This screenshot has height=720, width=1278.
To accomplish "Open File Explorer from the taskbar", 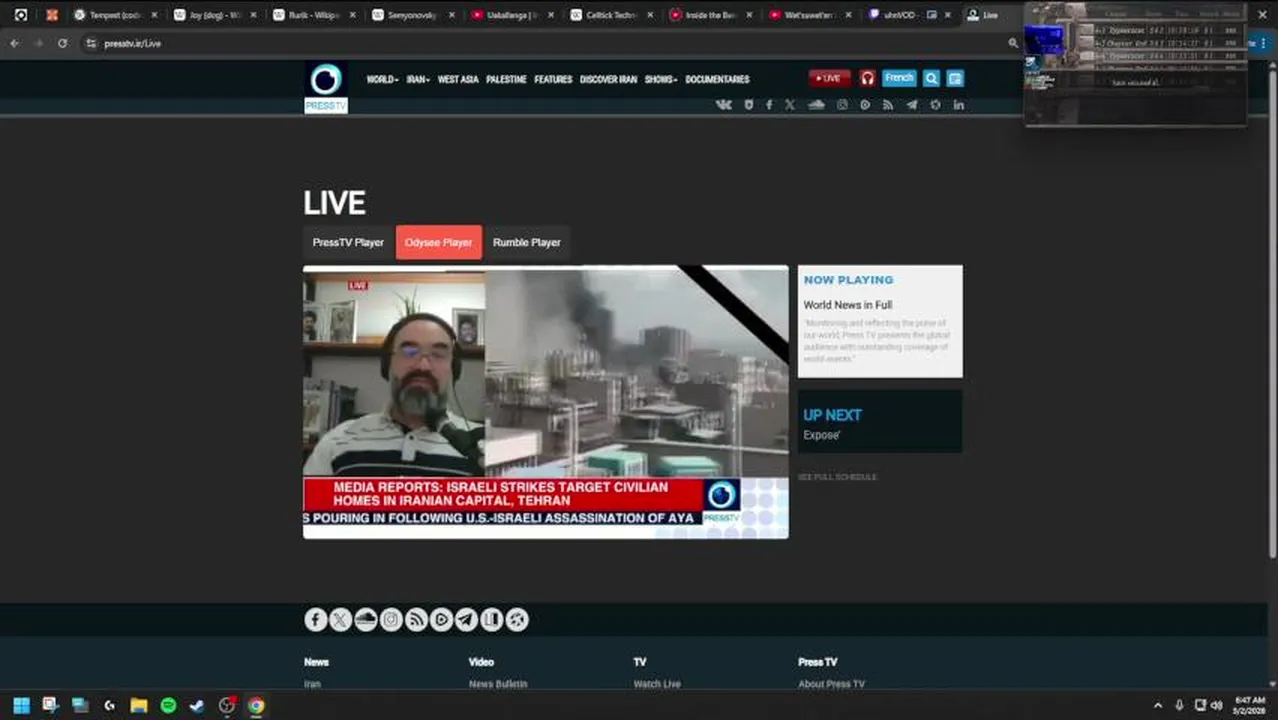I will coord(139,705).
